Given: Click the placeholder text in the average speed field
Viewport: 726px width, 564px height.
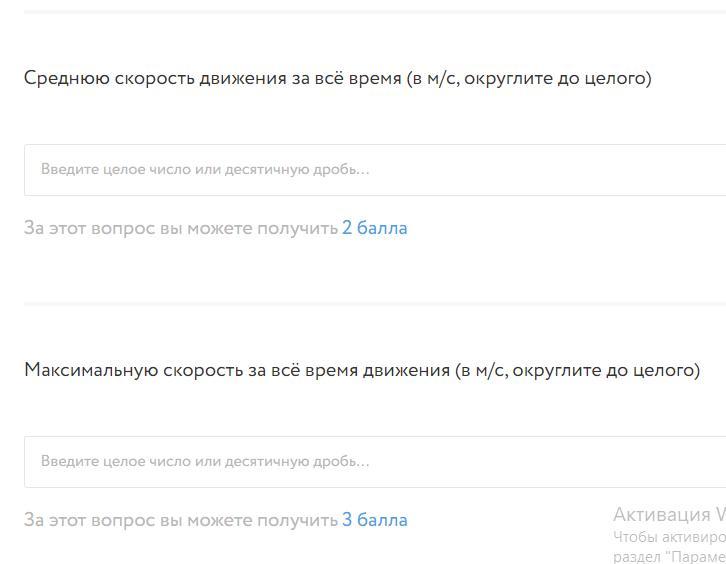Looking at the screenshot, I should tap(205, 170).
